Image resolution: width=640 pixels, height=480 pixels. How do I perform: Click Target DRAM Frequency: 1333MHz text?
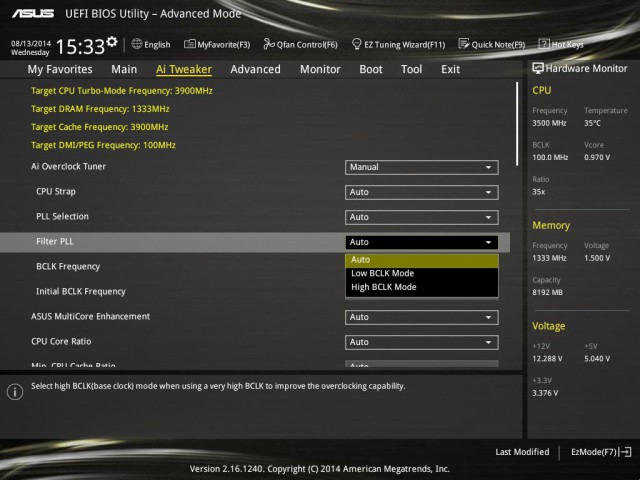tap(100, 109)
